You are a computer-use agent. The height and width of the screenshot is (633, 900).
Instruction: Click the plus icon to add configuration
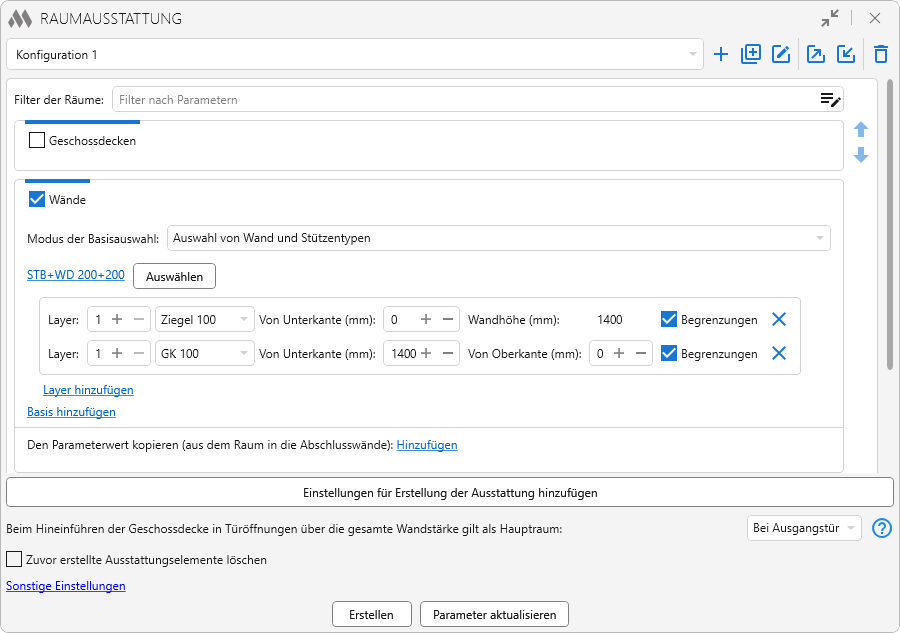pyautogui.click(x=721, y=55)
